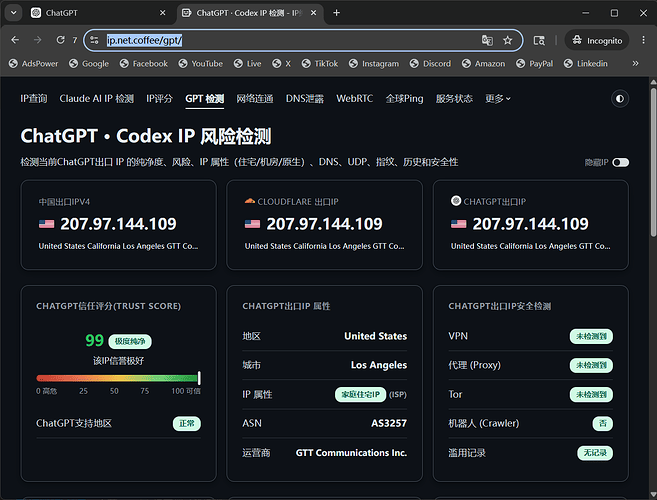
Task: Click the 正常 badge for ChatGPT支持地区
Action: coord(187,423)
